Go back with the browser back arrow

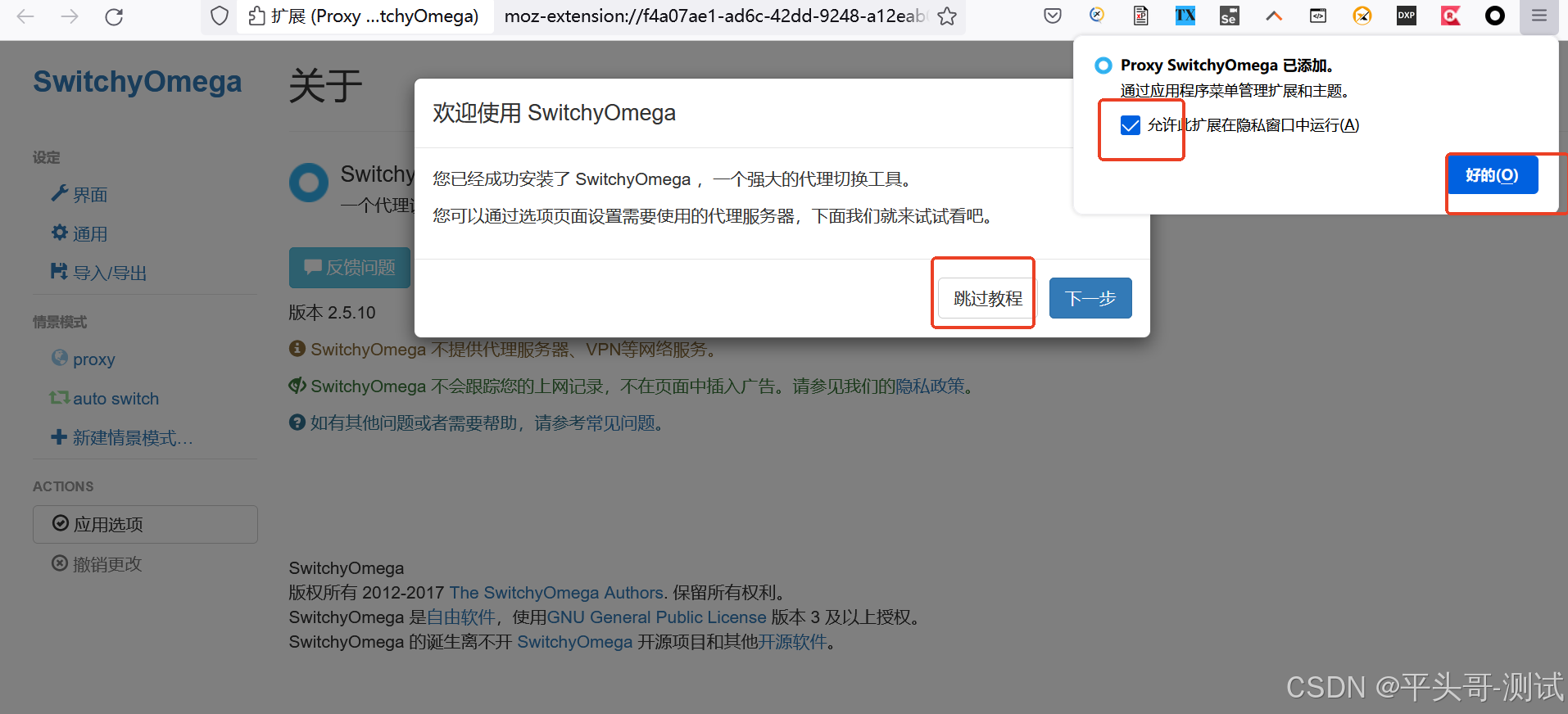click(25, 16)
